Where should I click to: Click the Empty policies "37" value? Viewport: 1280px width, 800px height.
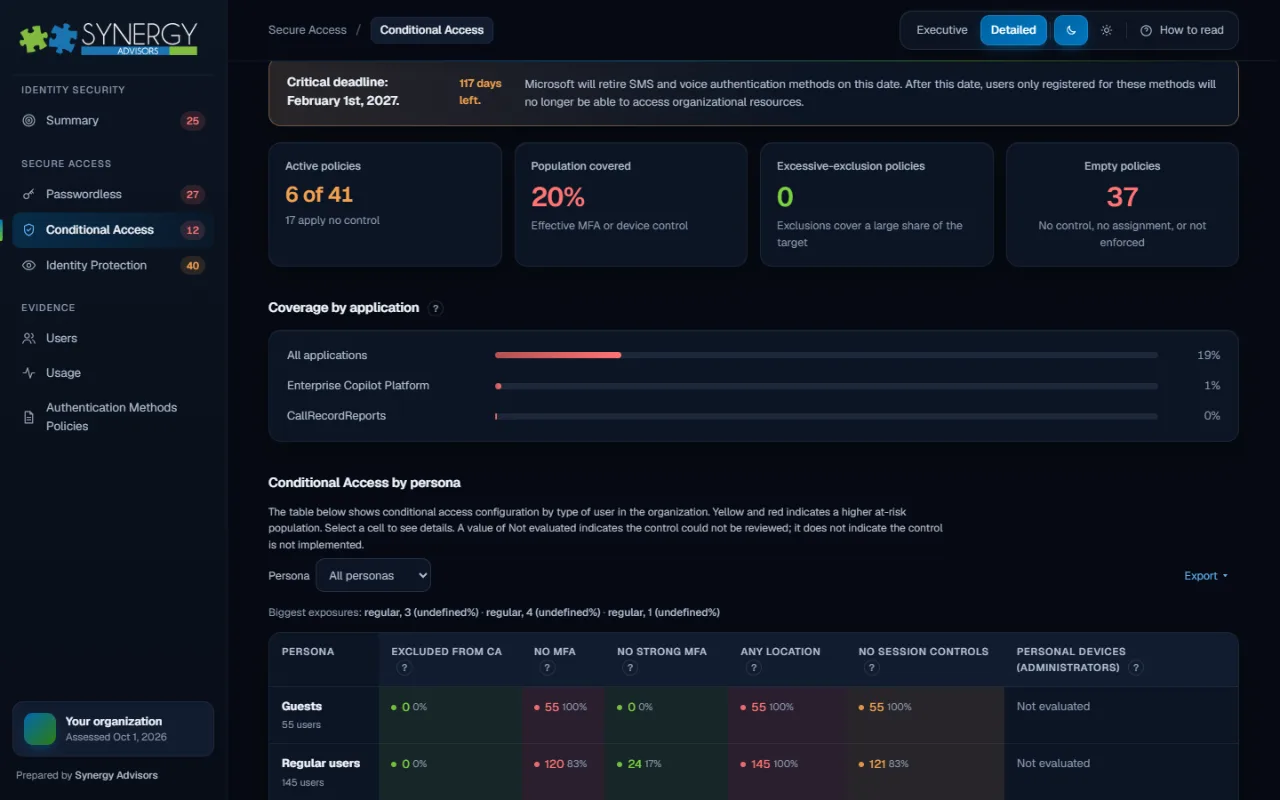(x=1122, y=196)
